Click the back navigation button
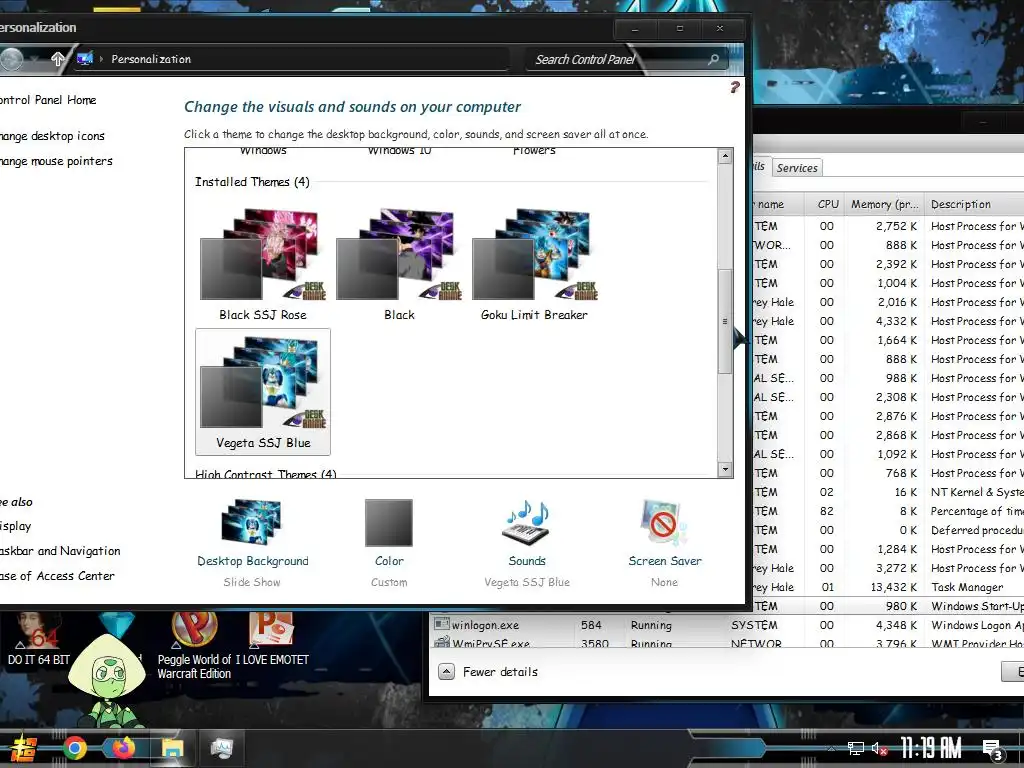This screenshot has width=1024, height=768. tap(12, 59)
